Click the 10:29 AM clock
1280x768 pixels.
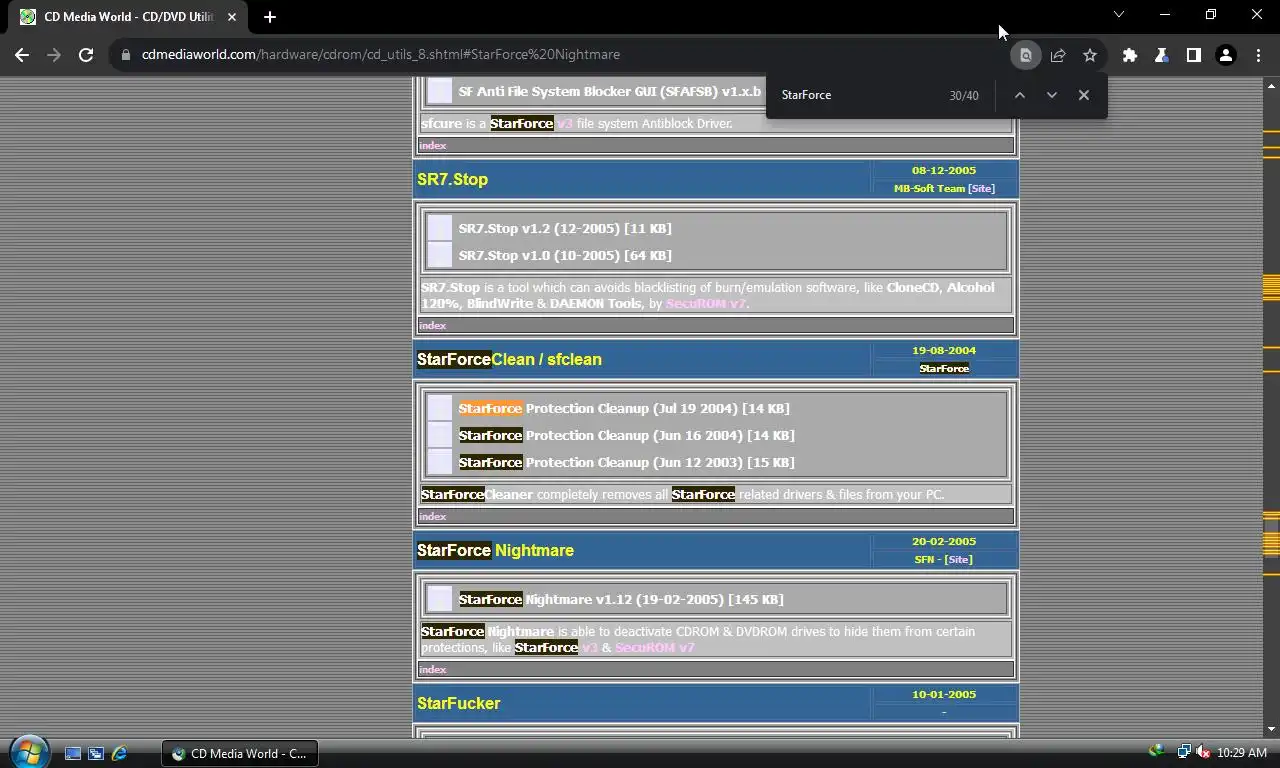[x=1242, y=753]
